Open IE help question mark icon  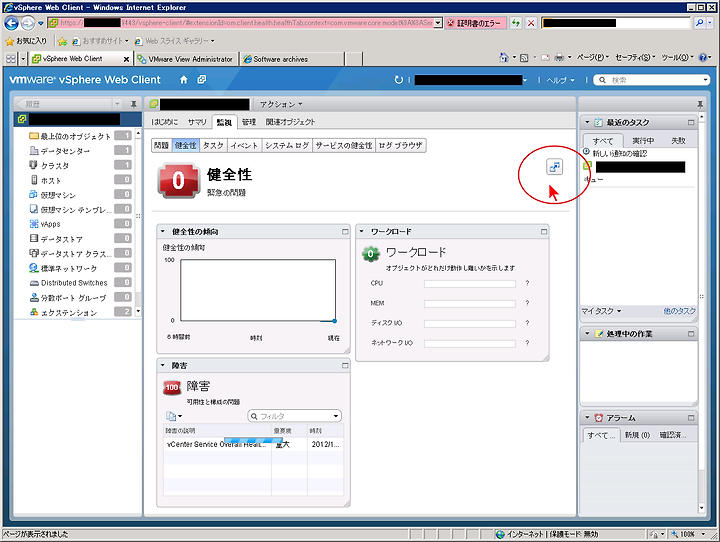coord(703,57)
